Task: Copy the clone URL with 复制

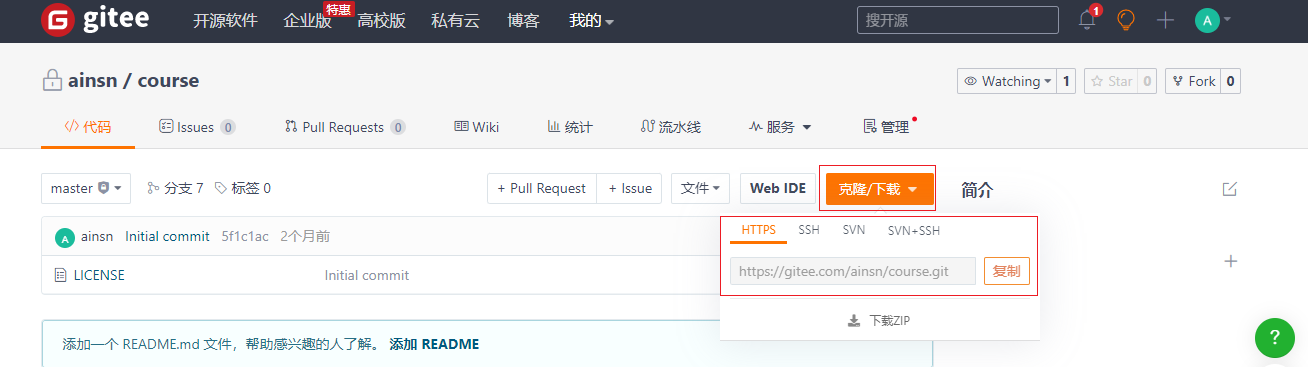Action: [1007, 271]
